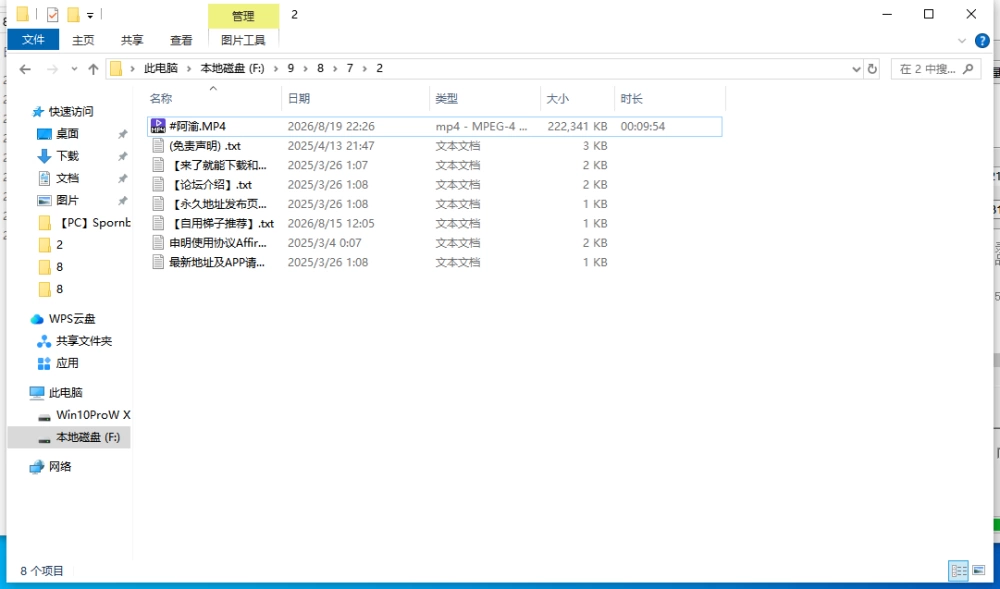
Task: Click 本地磁盘 (F:) breadcrumb in address bar
Action: (232, 68)
